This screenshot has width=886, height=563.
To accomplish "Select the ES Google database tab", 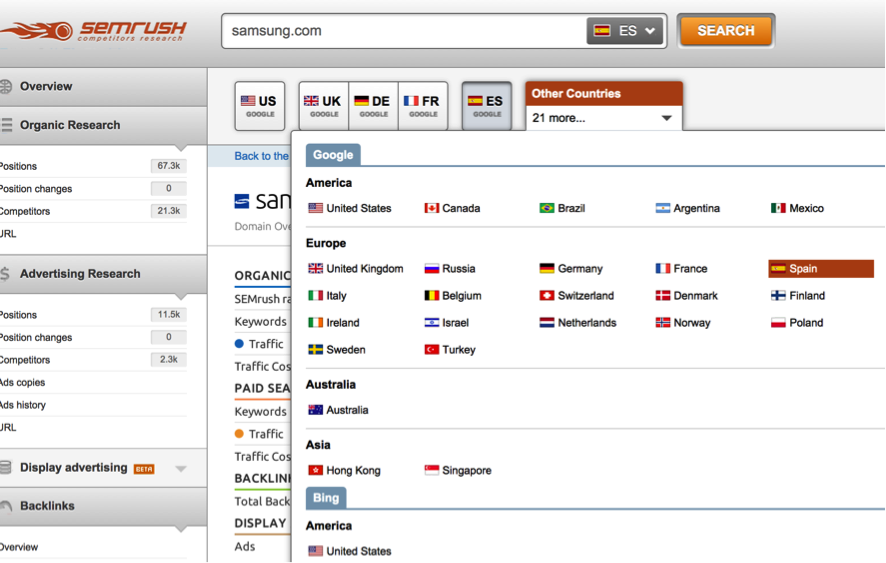I will click(x=487, y=106).
